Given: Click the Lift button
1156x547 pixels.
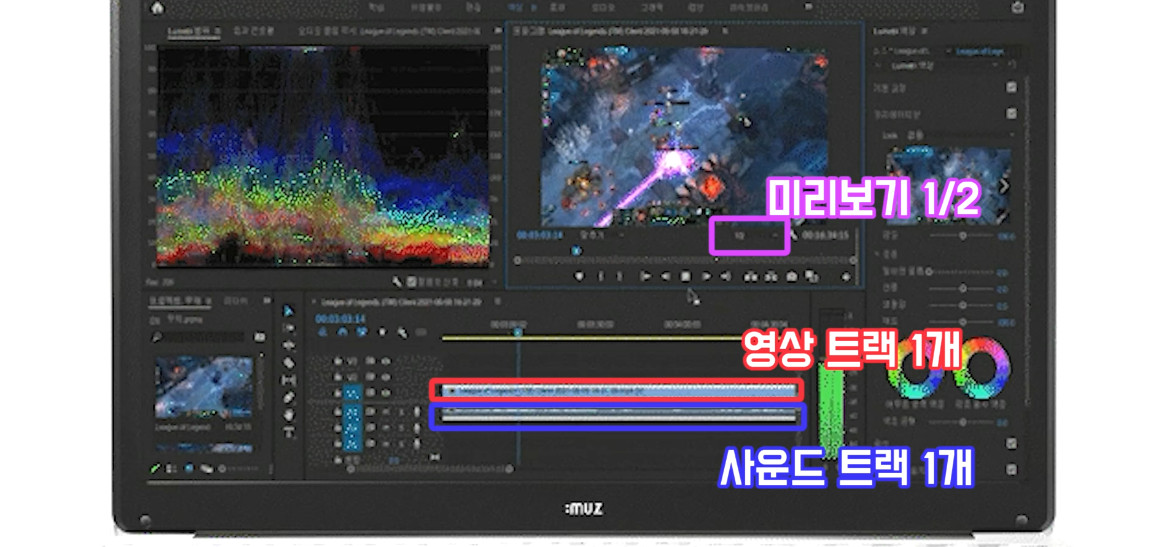Looking at the screenshot, I should (752, 276).
